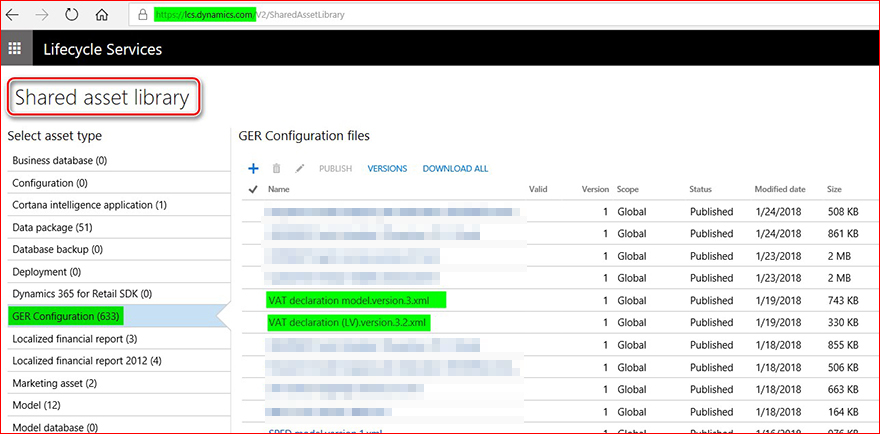Open VAT declaration (LV).version.3.2.xml file
The height and width of the screenshot is (434, 880).
pos(347,323)
